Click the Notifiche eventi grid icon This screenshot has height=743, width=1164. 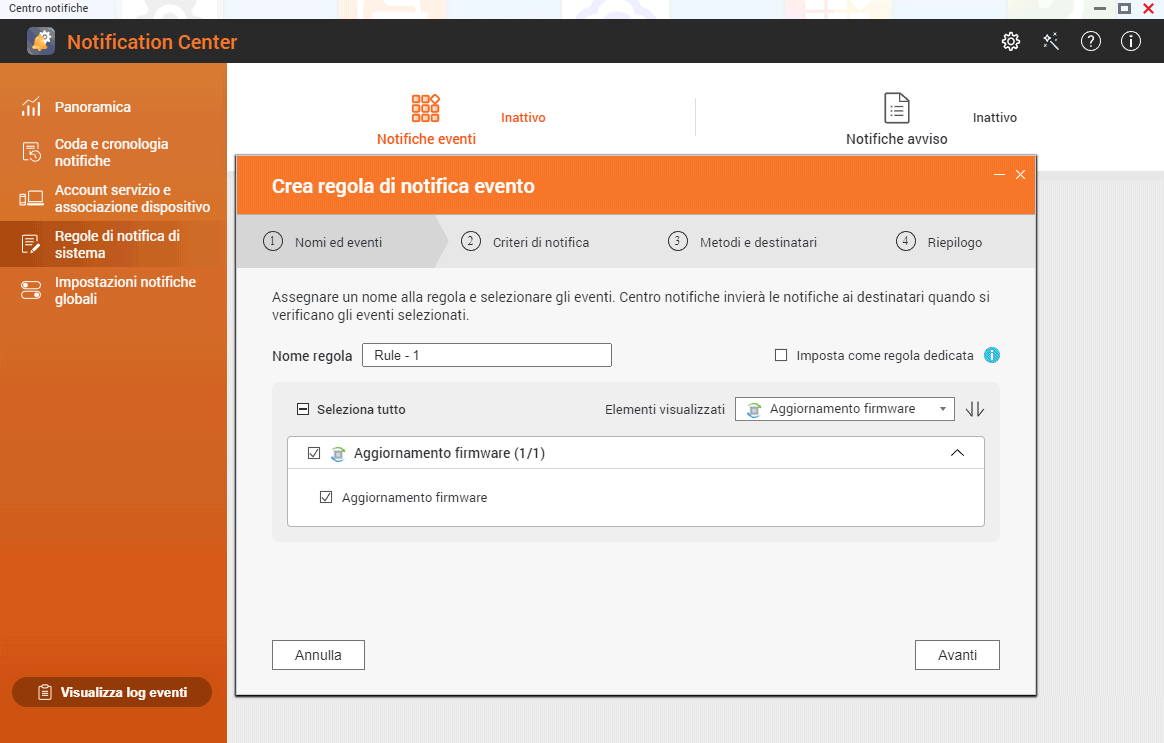click(425, 108)
